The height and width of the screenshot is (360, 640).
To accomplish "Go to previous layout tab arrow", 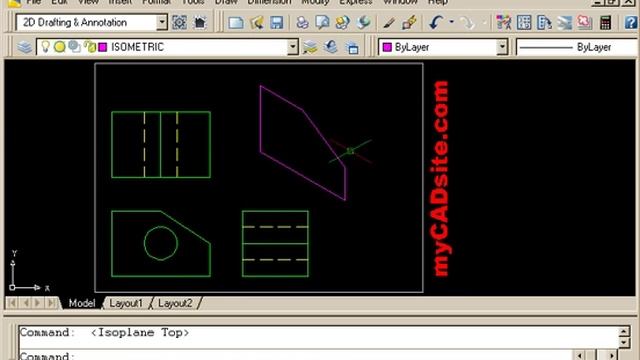I will 26,303.
